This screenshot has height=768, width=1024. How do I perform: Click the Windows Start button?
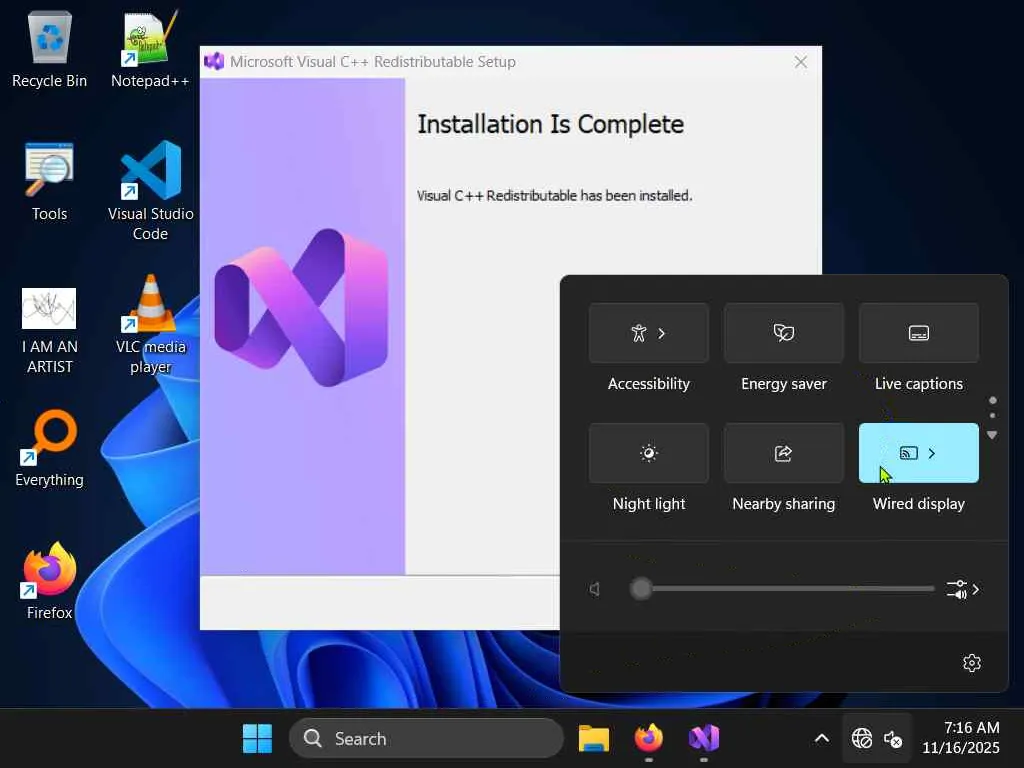pos(257,739)
